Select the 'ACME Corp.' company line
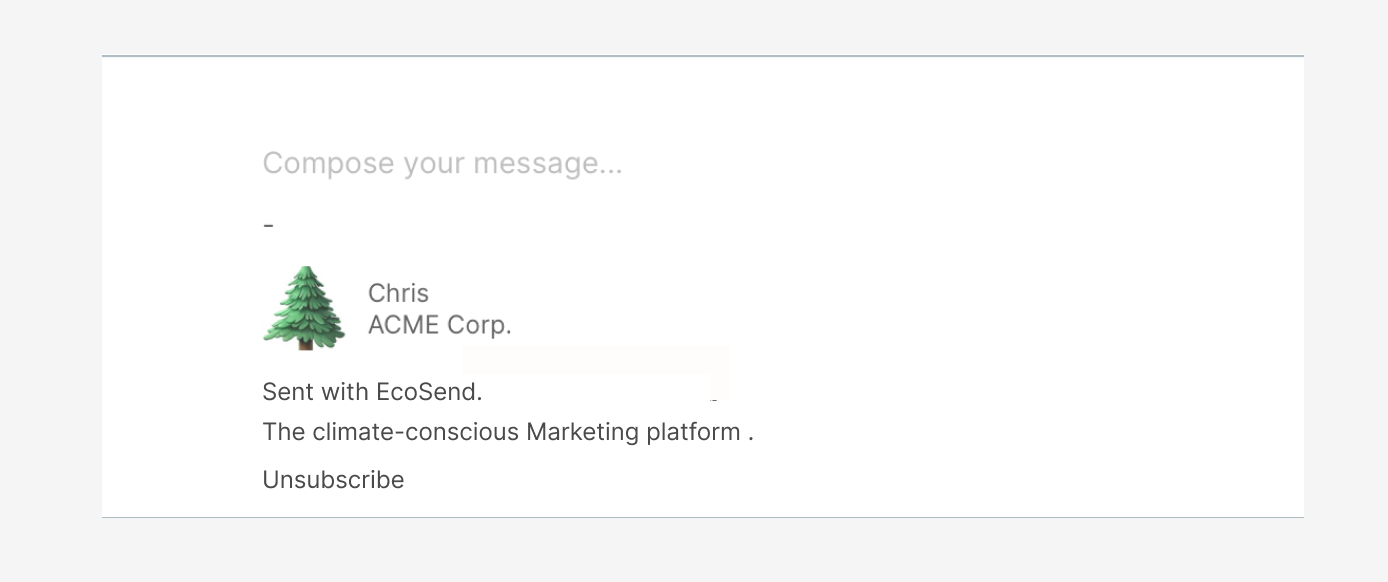The width and height of the screenshot is (1388, 582). click(440, 325)
